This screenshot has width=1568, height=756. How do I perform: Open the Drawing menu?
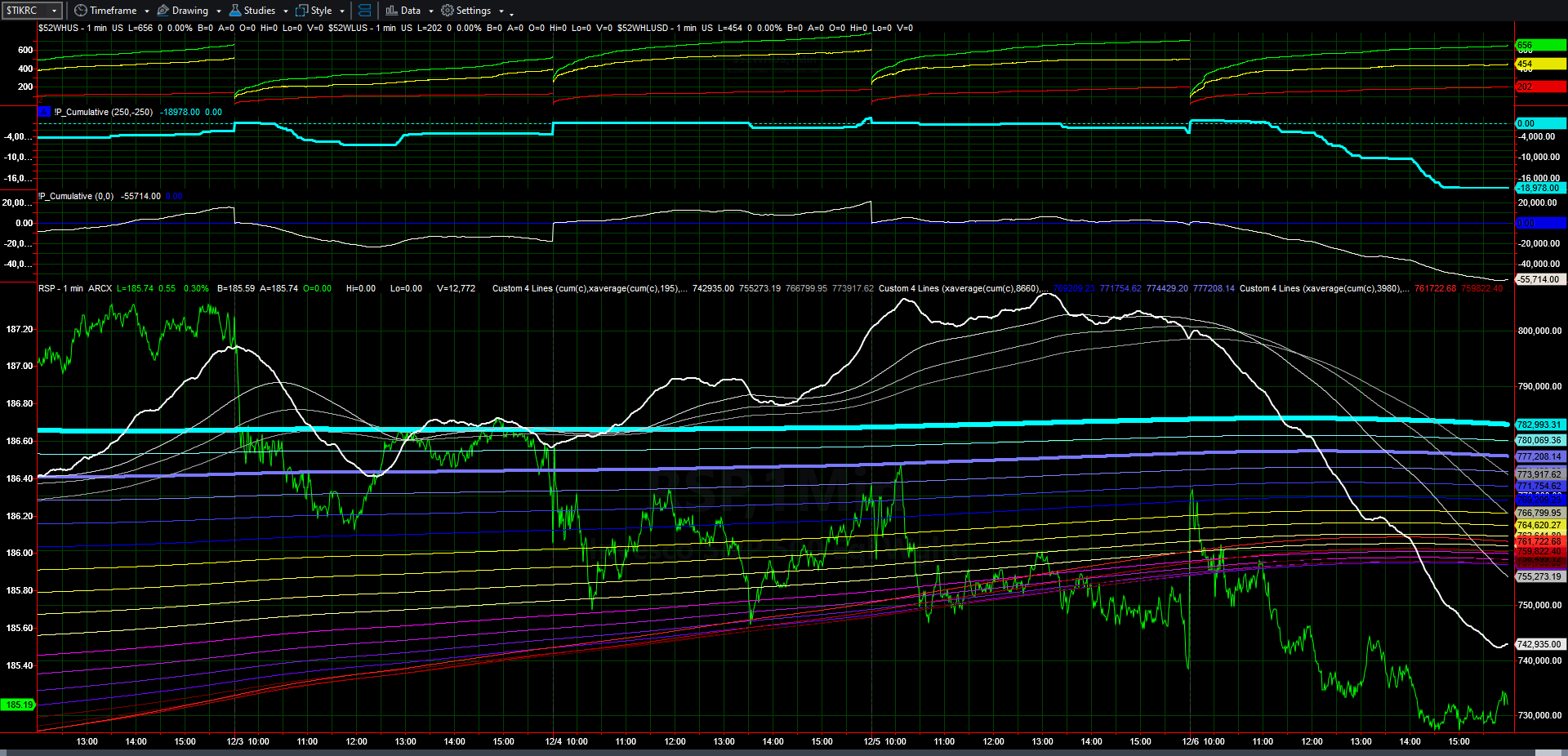pos(189,11)
